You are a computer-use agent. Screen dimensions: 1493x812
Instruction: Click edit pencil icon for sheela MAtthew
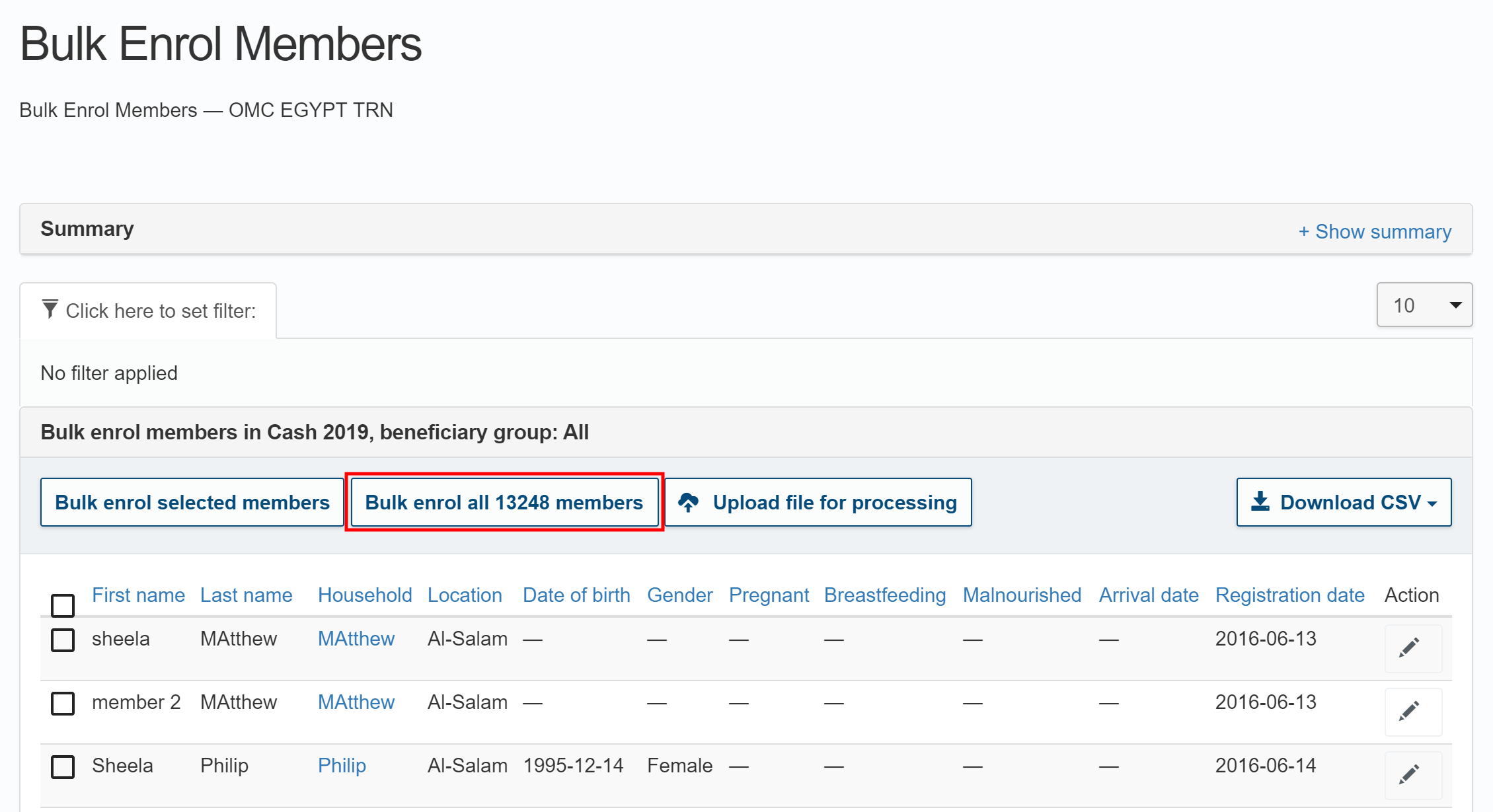pyautogui.click(x=1408, y=647)
